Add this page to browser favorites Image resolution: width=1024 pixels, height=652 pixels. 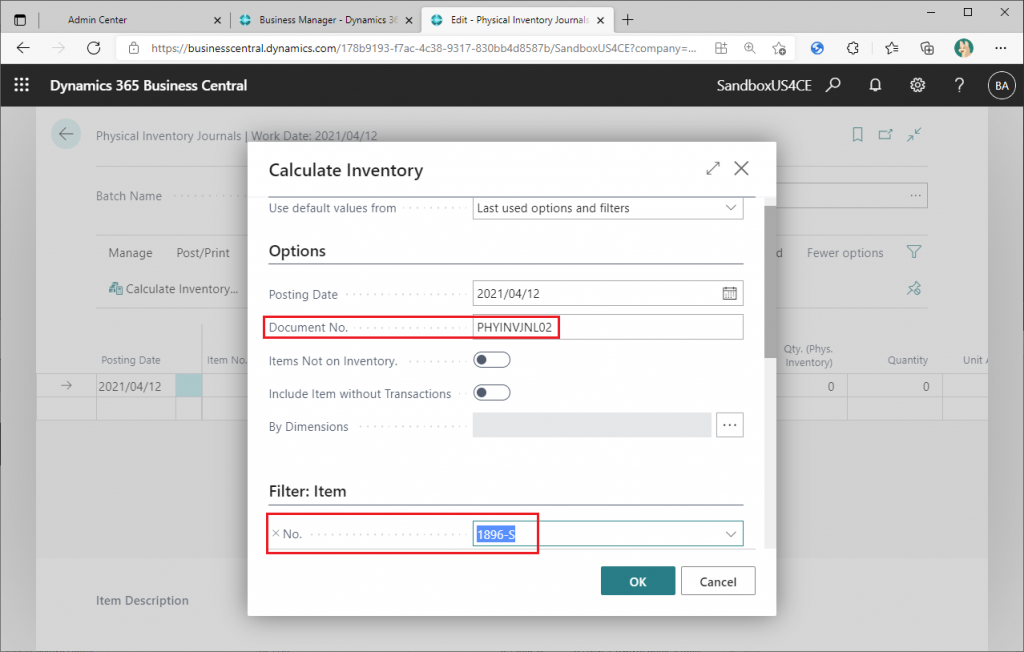(x=778, y=48)
